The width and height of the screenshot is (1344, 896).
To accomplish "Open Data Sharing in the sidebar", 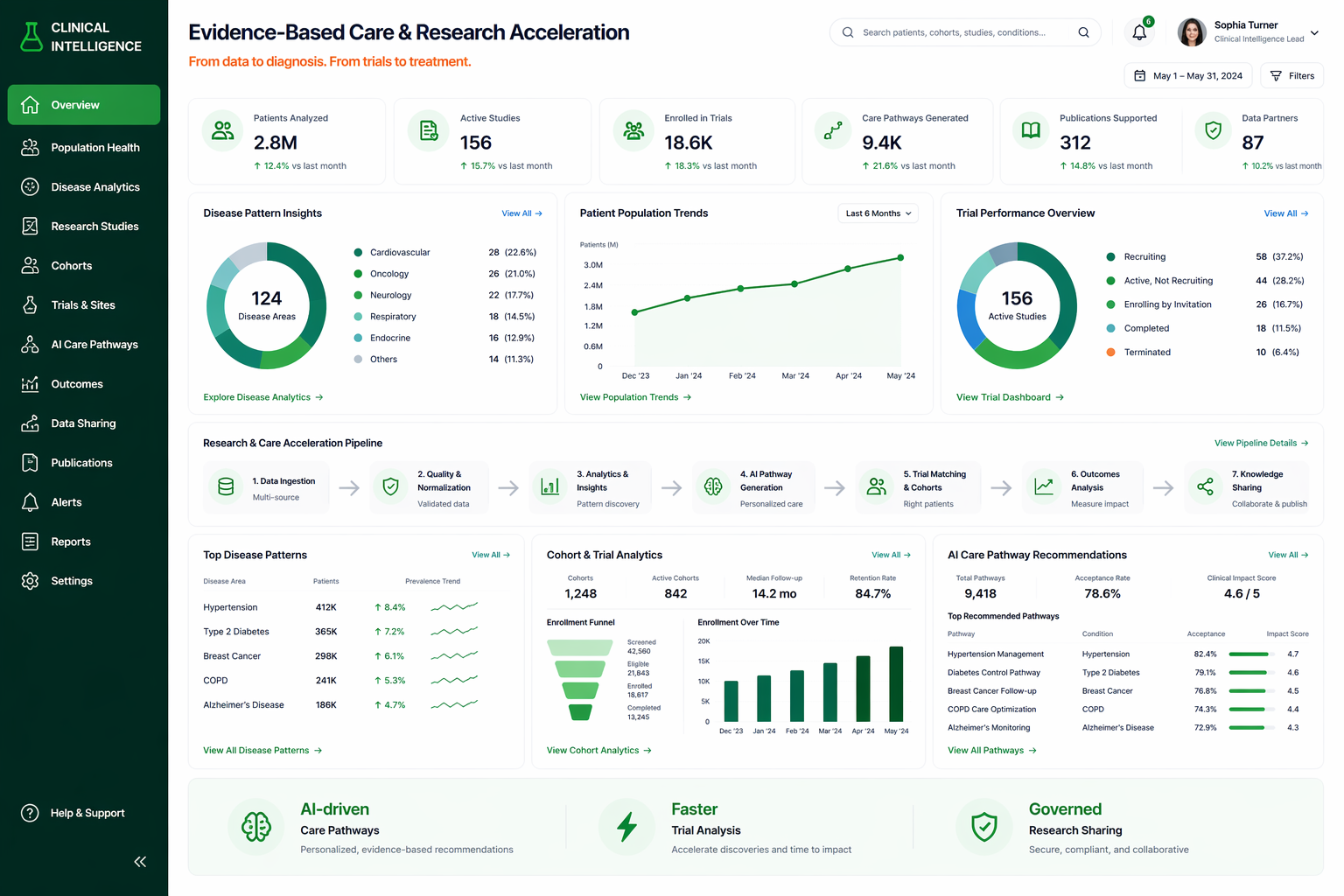I will point(84,423).
